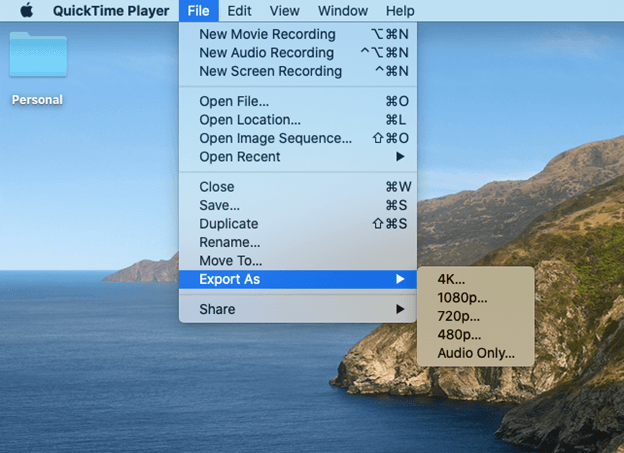Select Open File… menu item

(298, 101)
